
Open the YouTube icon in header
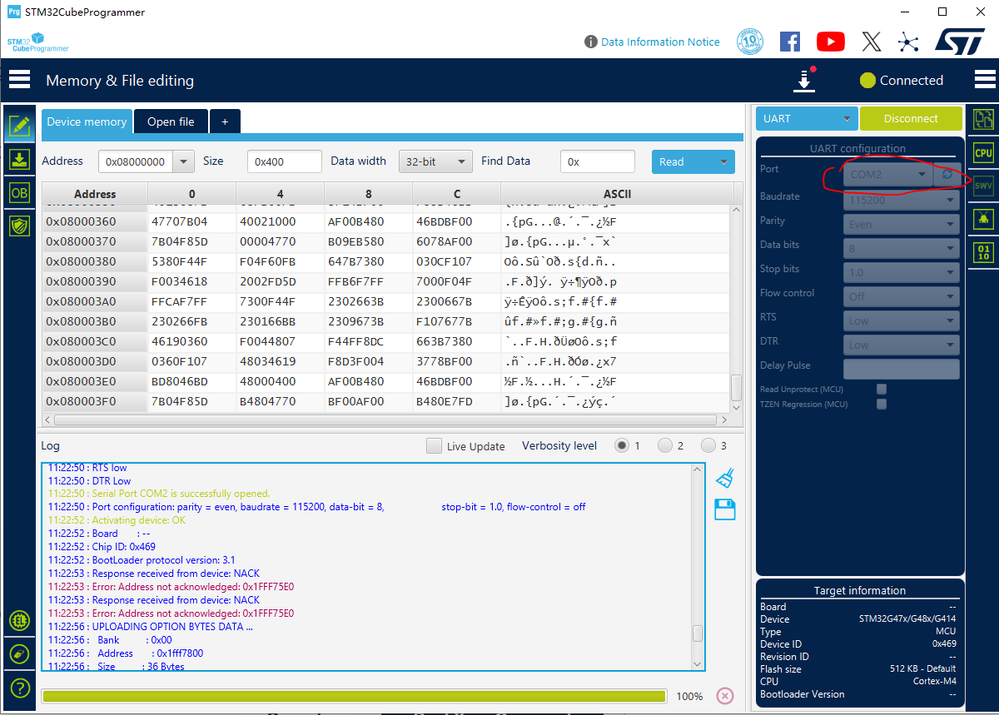(831, 42)
